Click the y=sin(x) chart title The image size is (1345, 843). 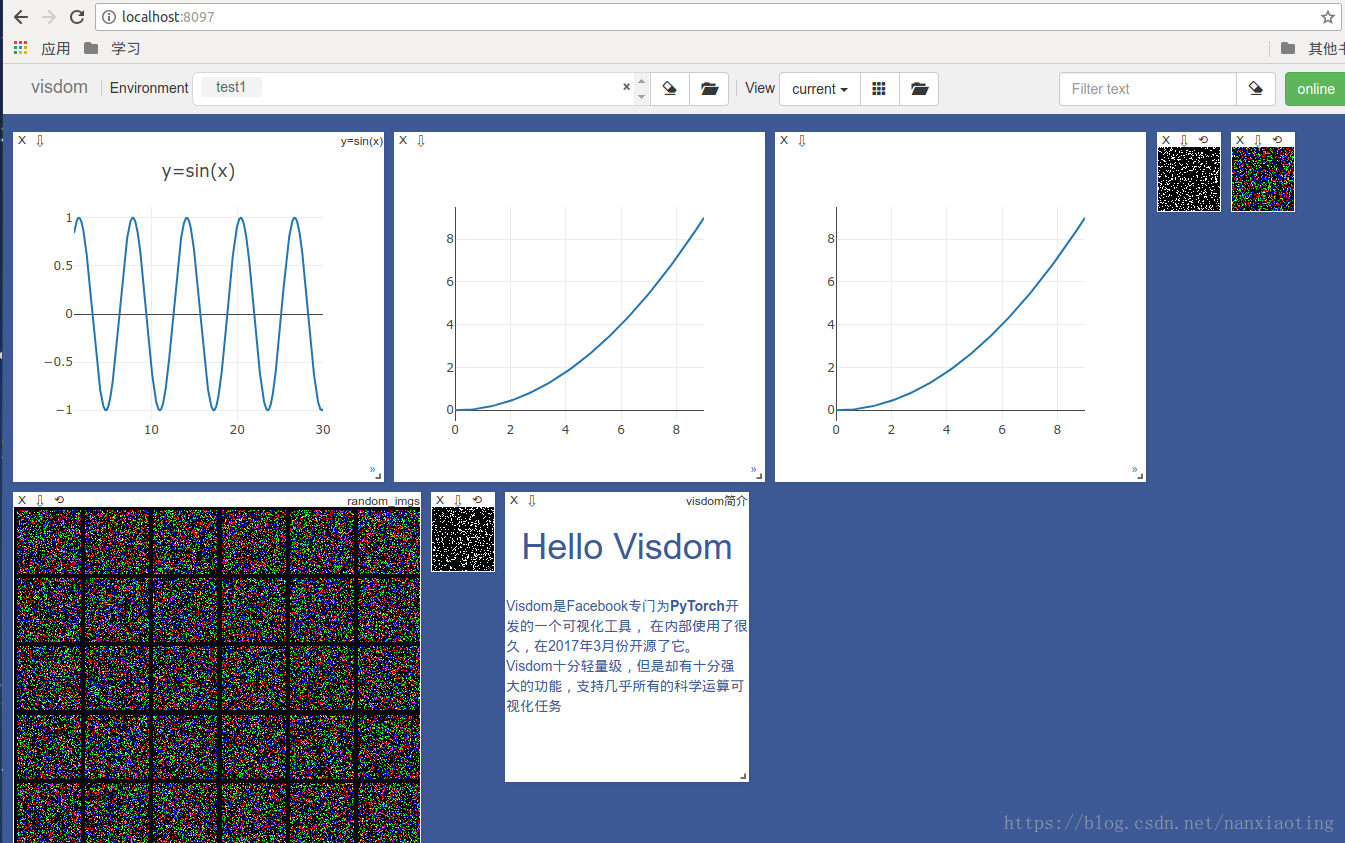coord(198,171)
